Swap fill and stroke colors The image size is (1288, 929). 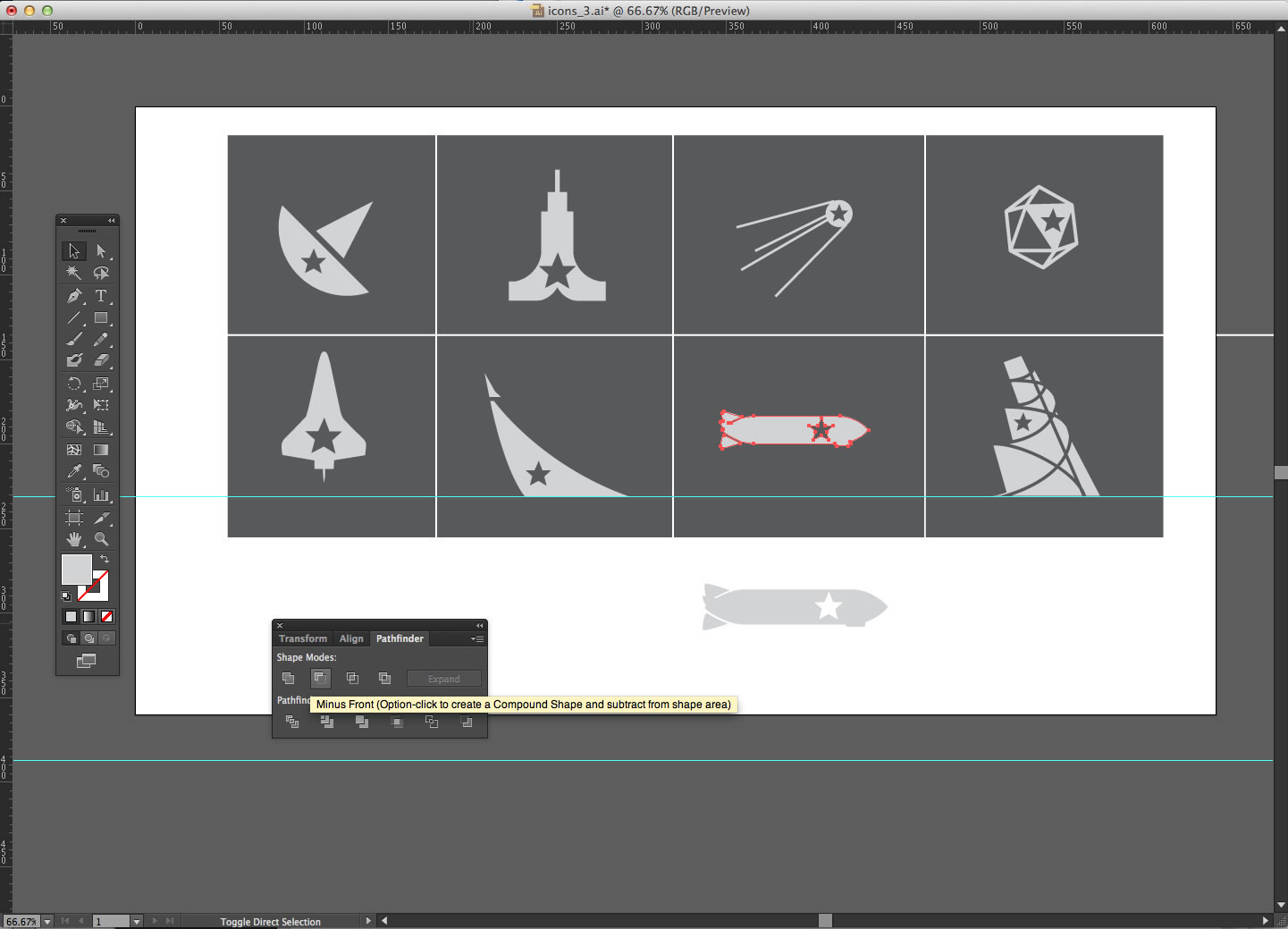[x=105, y=559]
